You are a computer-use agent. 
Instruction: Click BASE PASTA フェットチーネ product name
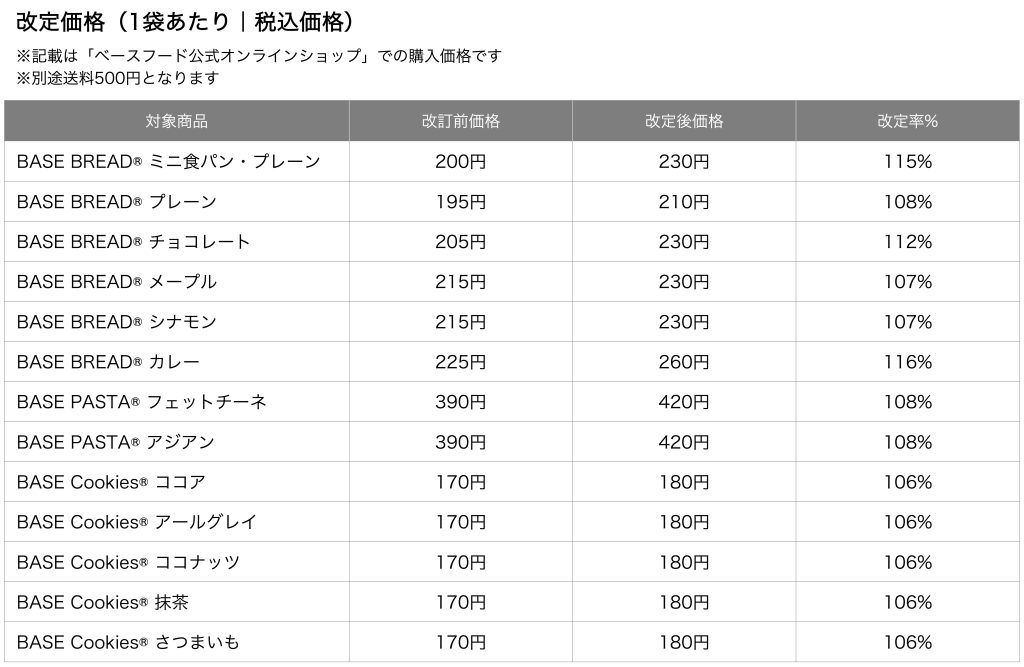[x=142, y=402]
